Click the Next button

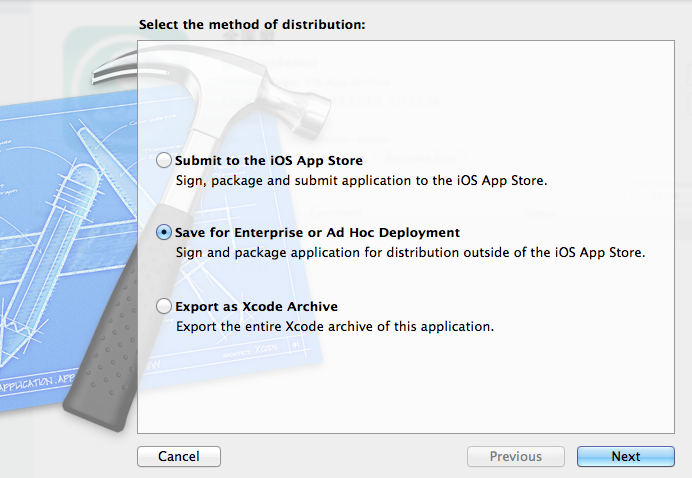[x=626, y=456]
